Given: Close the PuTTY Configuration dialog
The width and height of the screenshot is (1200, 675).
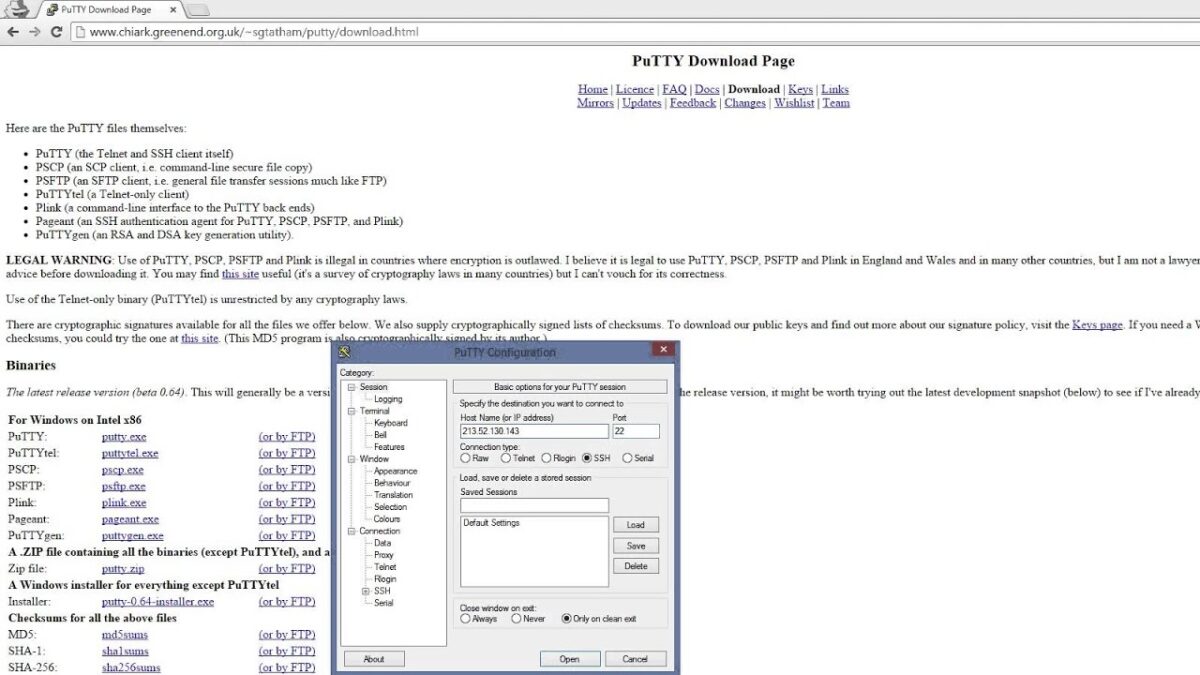Looking at the screenshot, I should click(662, 350).
